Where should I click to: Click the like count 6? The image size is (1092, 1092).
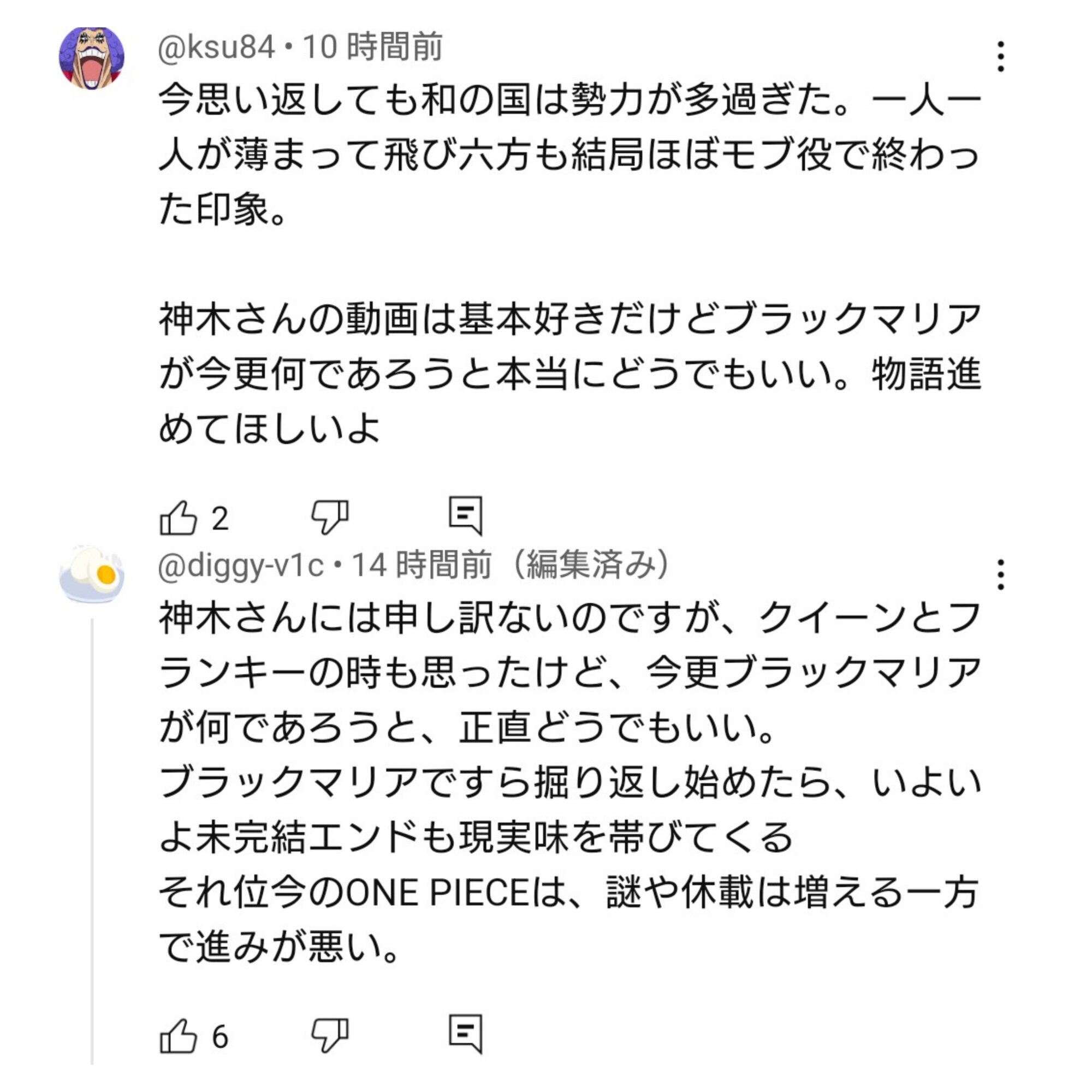(x=220, y=1037)
